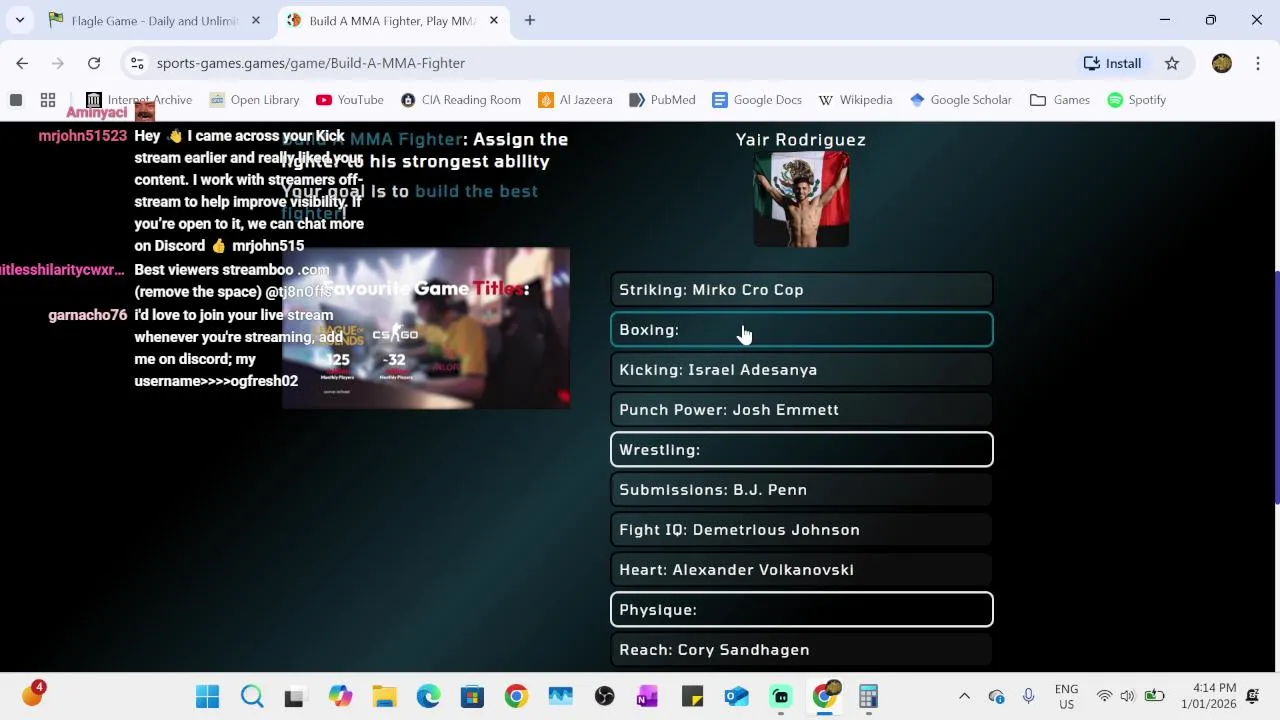Open the Open Library bookmark
Image resolution: width=1280 pixels, height=720 pixels.
pyautogui.click(x=254, y=100)
